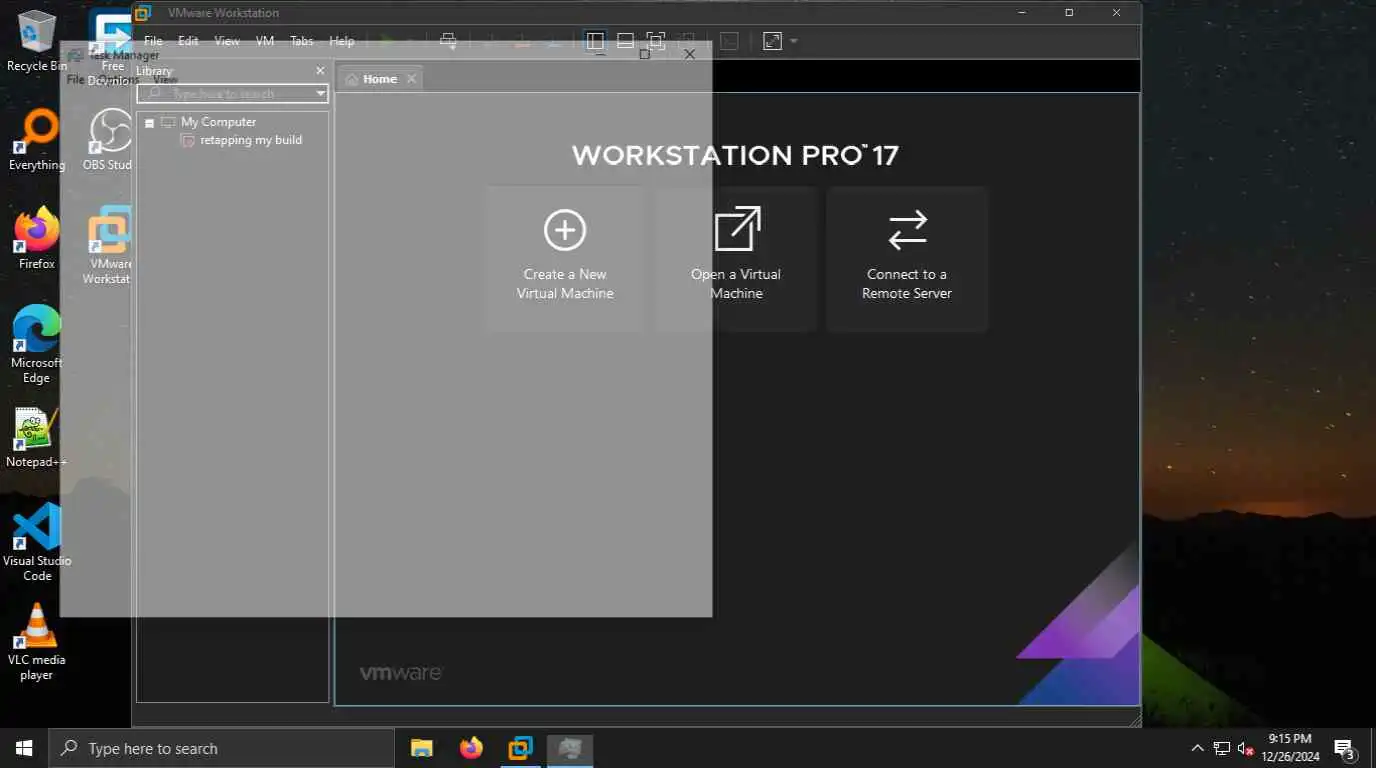
Task: Click Send Ctrl+Alt+Del toolbar icon
Action: tap(448, 41)
